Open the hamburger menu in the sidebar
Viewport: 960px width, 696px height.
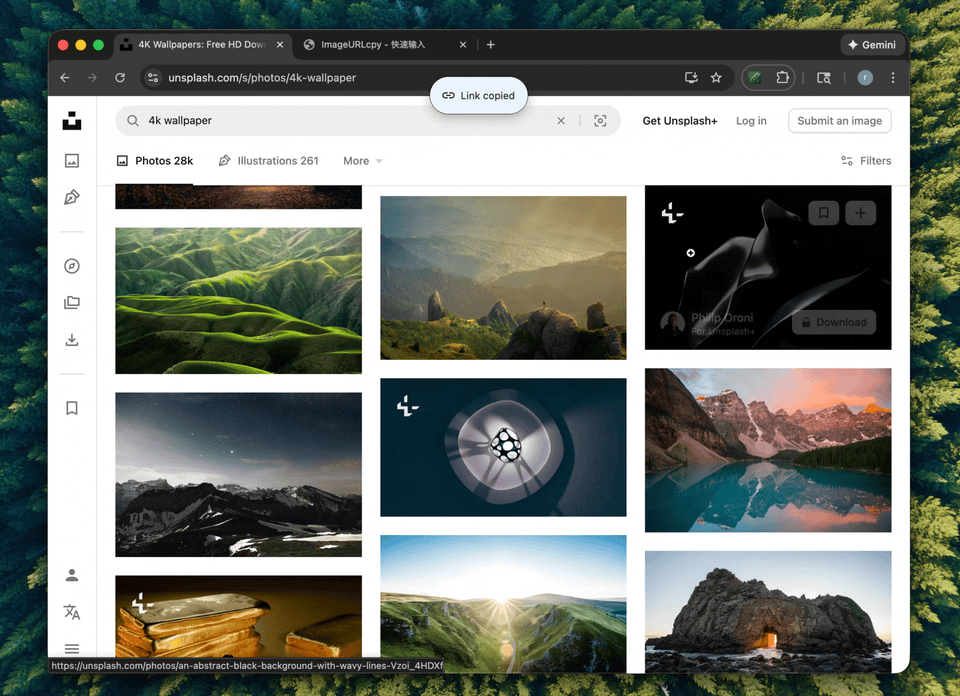click(72, 649)
